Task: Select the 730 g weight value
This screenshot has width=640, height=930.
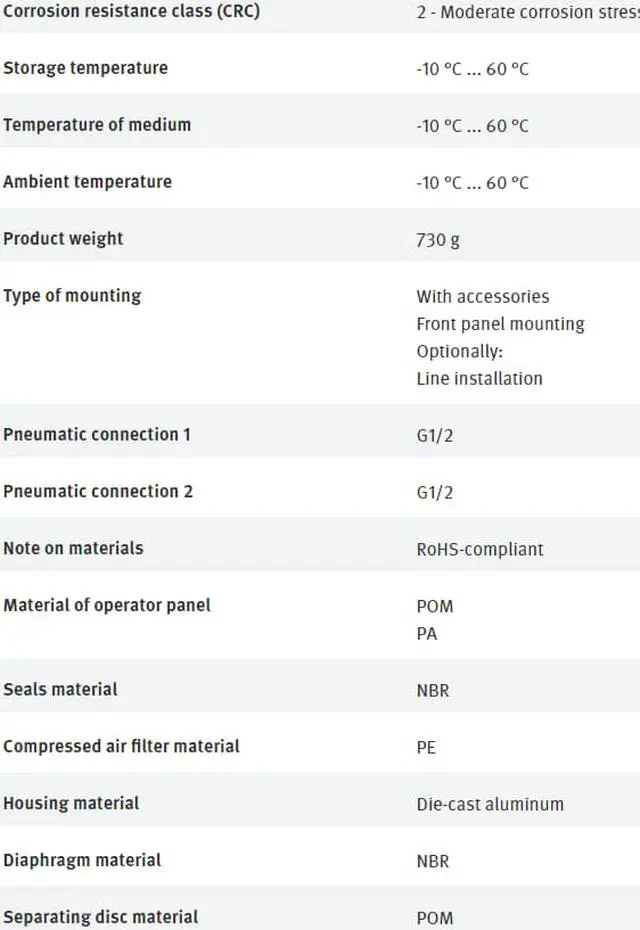Action: [438, 240]
